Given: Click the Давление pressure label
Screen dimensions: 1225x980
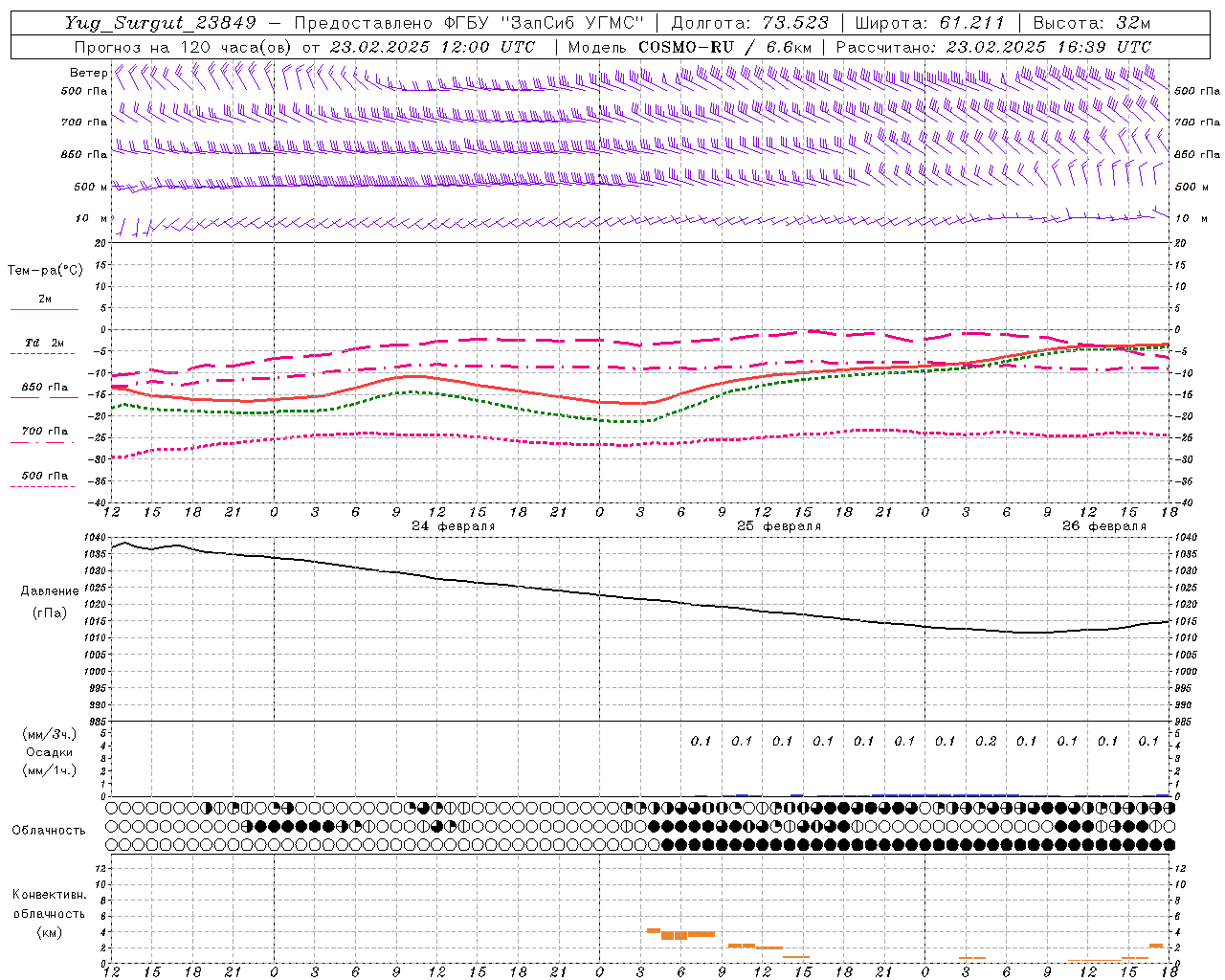Looking at the screenshot, I should coord(50,591).
